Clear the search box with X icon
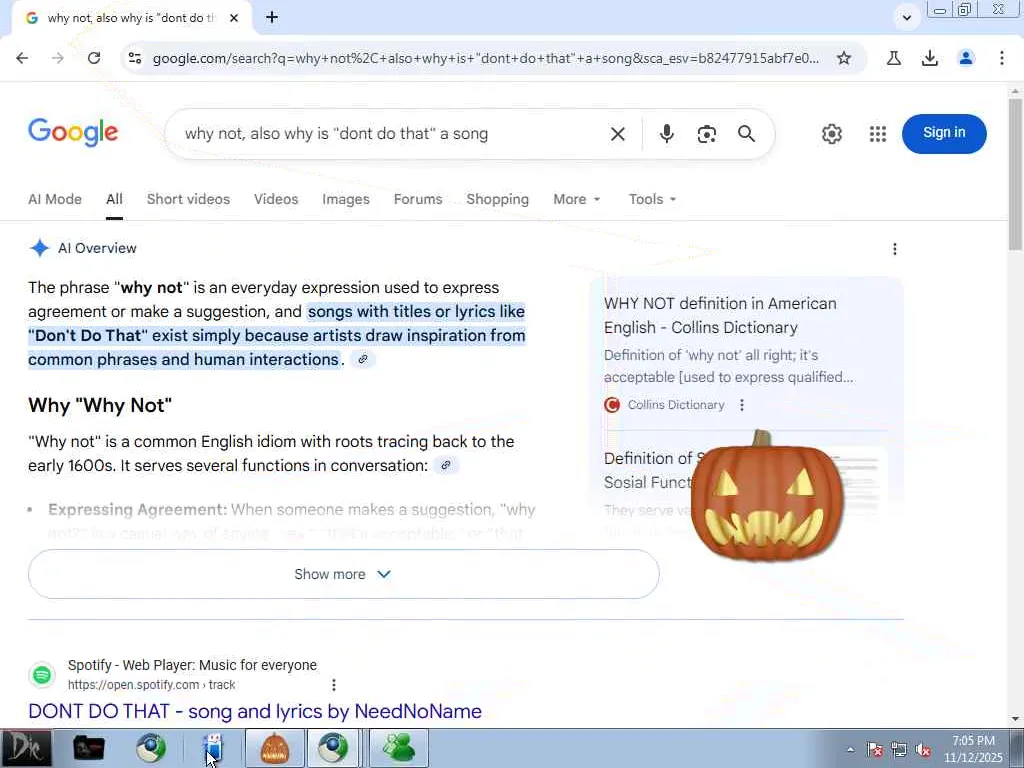The height and width of the screenshot is (768, 1024). pos(617,134)
